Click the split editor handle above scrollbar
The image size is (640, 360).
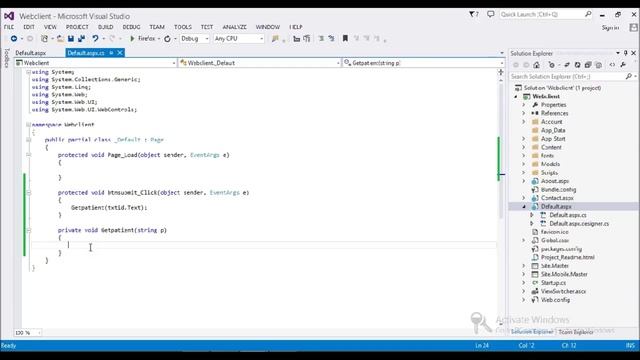[501, 72]
